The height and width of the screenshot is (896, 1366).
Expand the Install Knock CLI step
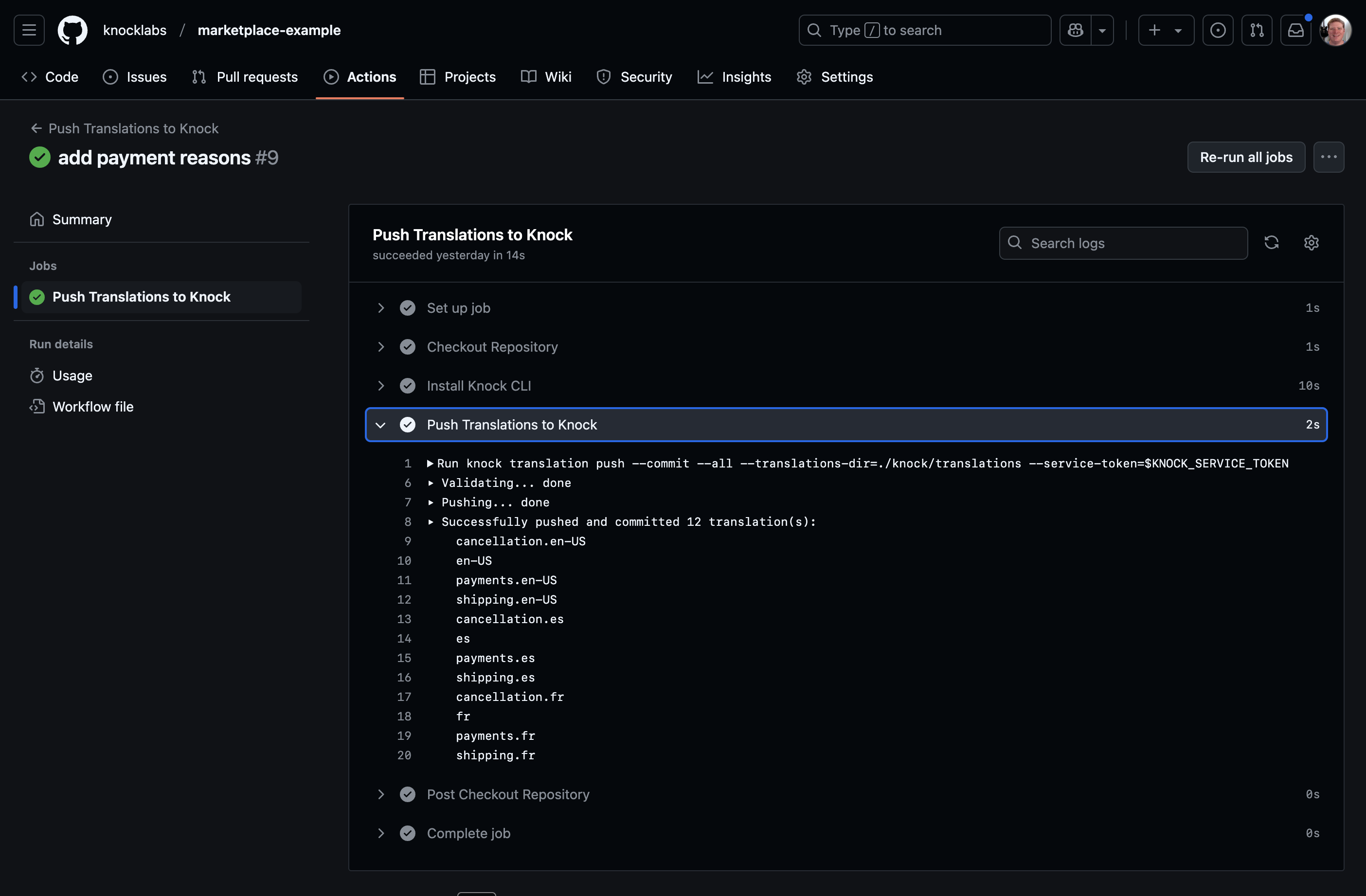pyautogui.click(x=381, y=386)
